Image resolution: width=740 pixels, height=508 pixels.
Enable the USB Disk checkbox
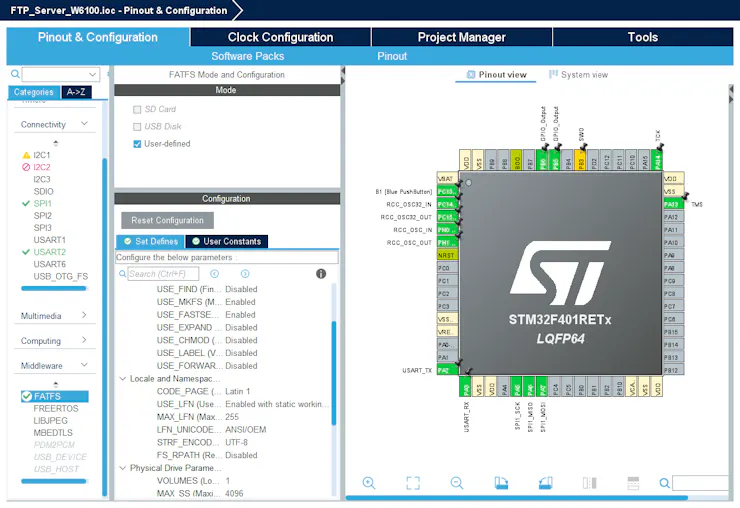click(137, 127)
